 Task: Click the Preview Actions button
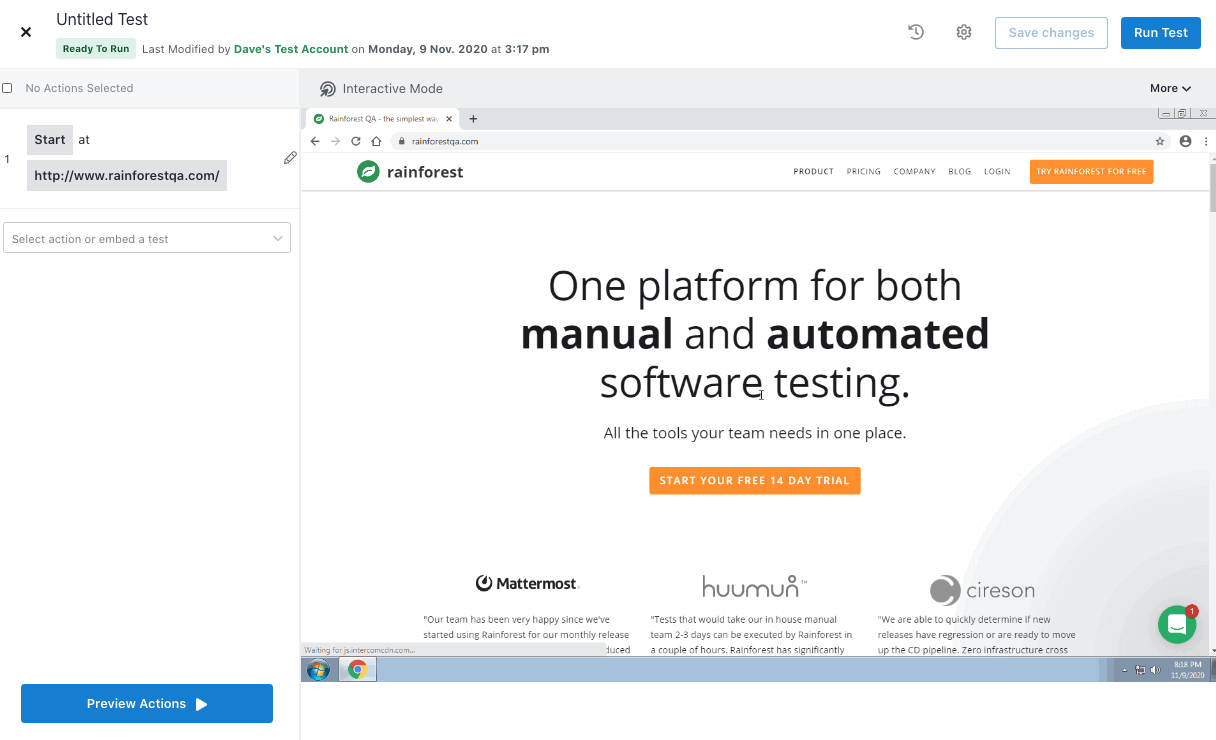[147, 704]
